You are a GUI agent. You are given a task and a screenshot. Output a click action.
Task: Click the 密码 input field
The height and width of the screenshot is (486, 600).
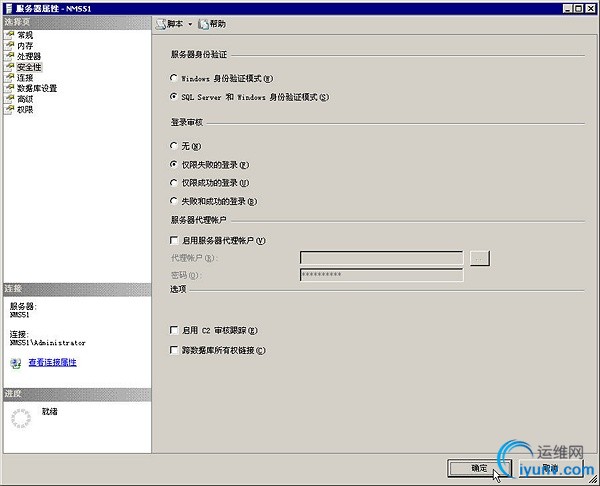[382, 275]
